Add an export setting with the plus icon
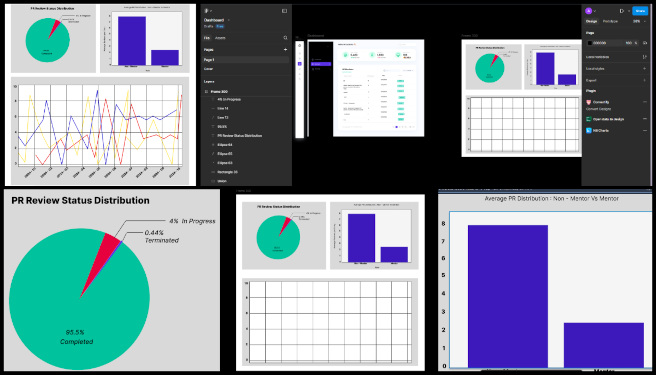 tap(644, 80)
